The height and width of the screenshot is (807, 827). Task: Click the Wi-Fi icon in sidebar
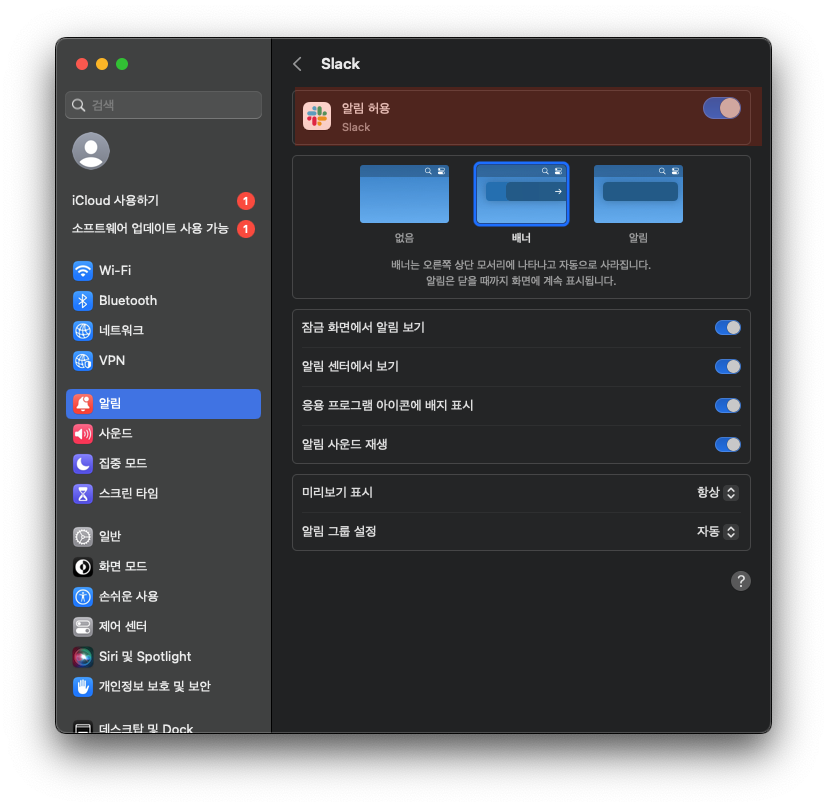coord(83,271)
